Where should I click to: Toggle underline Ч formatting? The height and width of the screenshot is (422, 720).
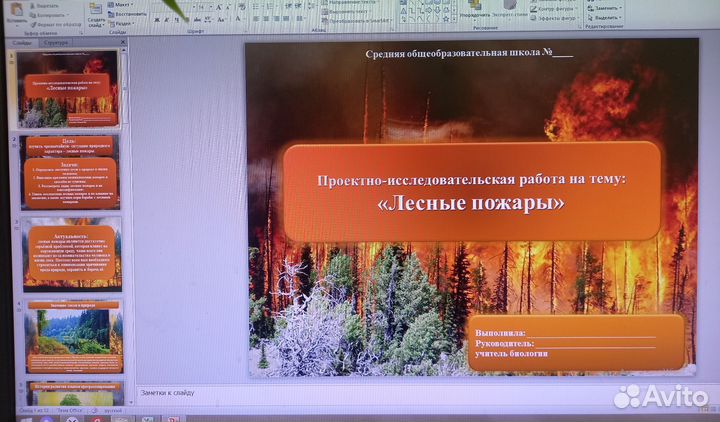coord(176,20)
